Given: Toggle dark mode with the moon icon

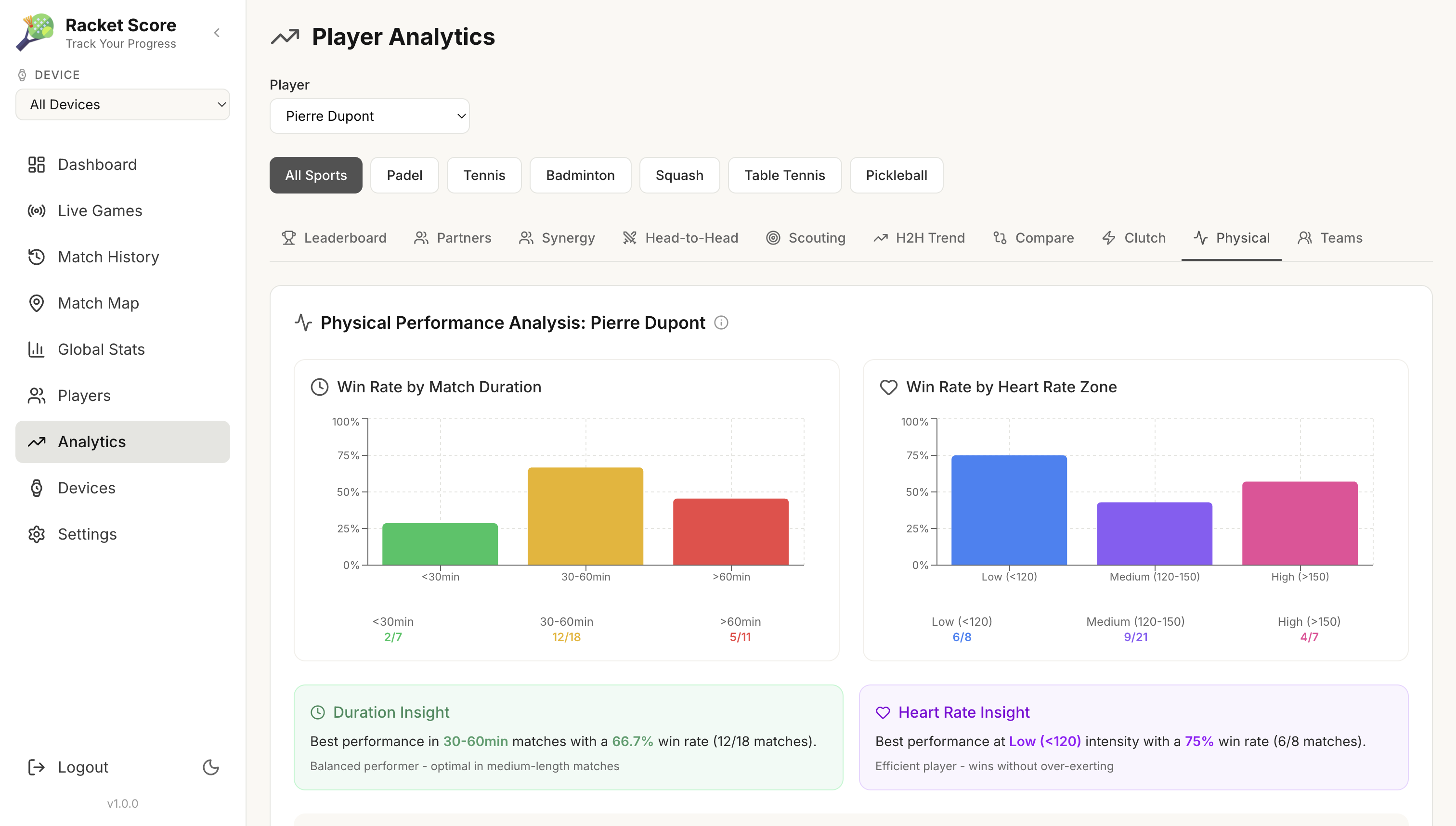Looking at the screenshot, I should [210, 767].
